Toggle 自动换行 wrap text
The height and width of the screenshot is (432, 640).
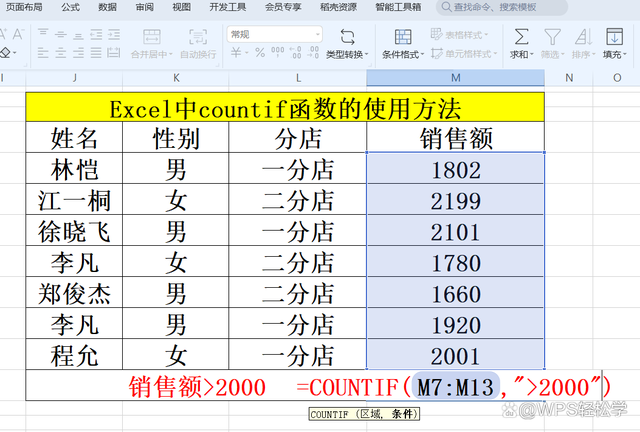(198, 37)
